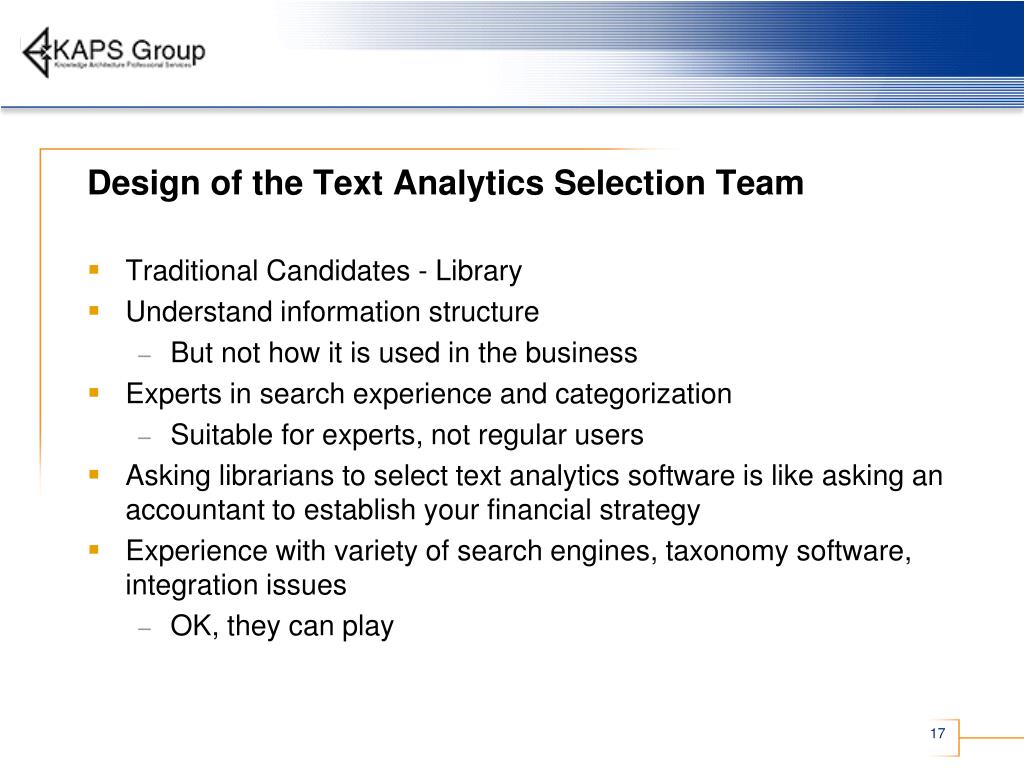Click the KAPS Group diamond logo icon
This screenshot has height=768, width=1024.
[37, 52]
